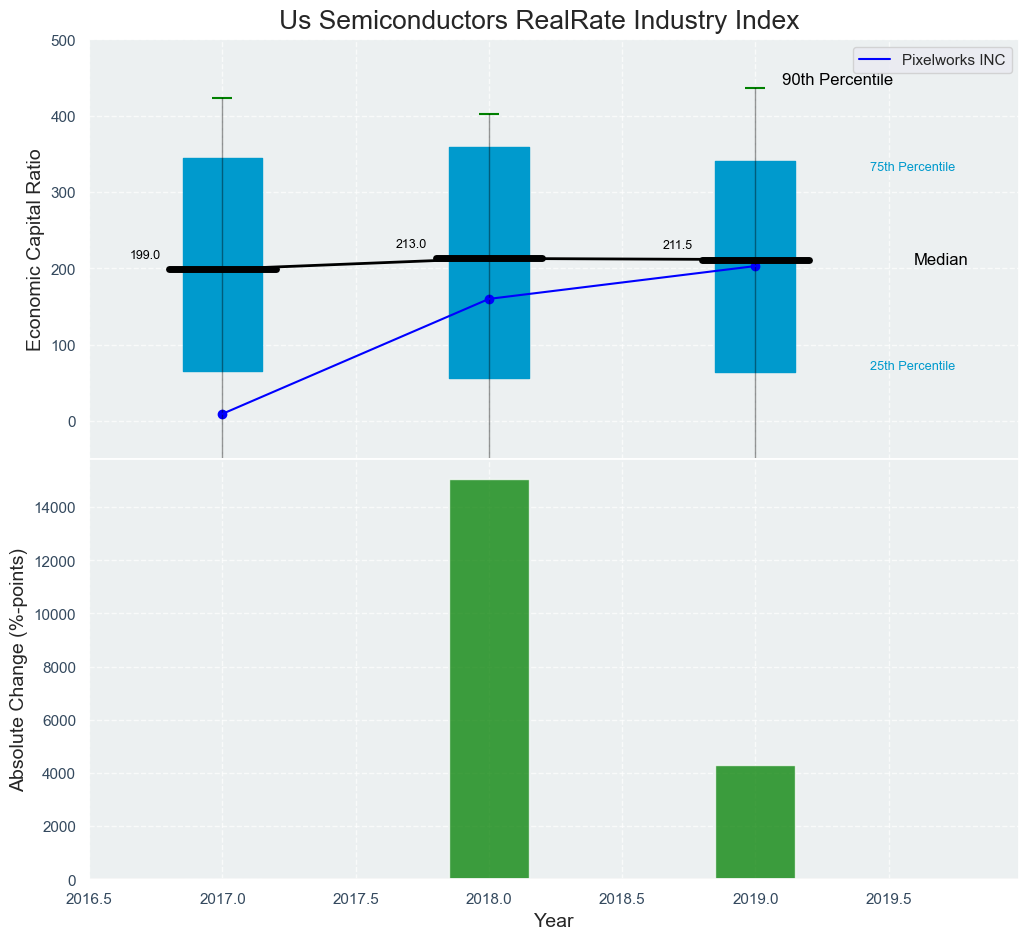The image size is (1029, 940).
Task: Click the 2017 blue percentile box
Action: pyautogui.click(x=223, y=265)
